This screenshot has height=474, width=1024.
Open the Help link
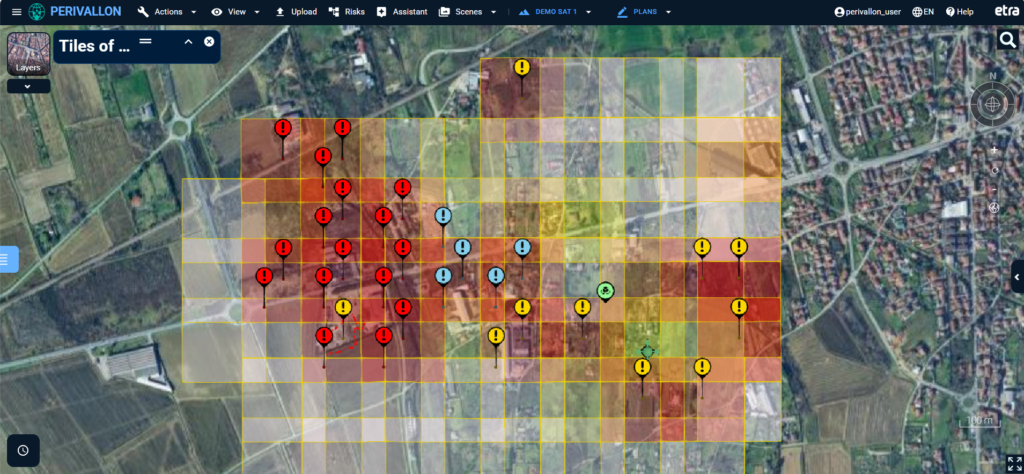tap(959, 12)
